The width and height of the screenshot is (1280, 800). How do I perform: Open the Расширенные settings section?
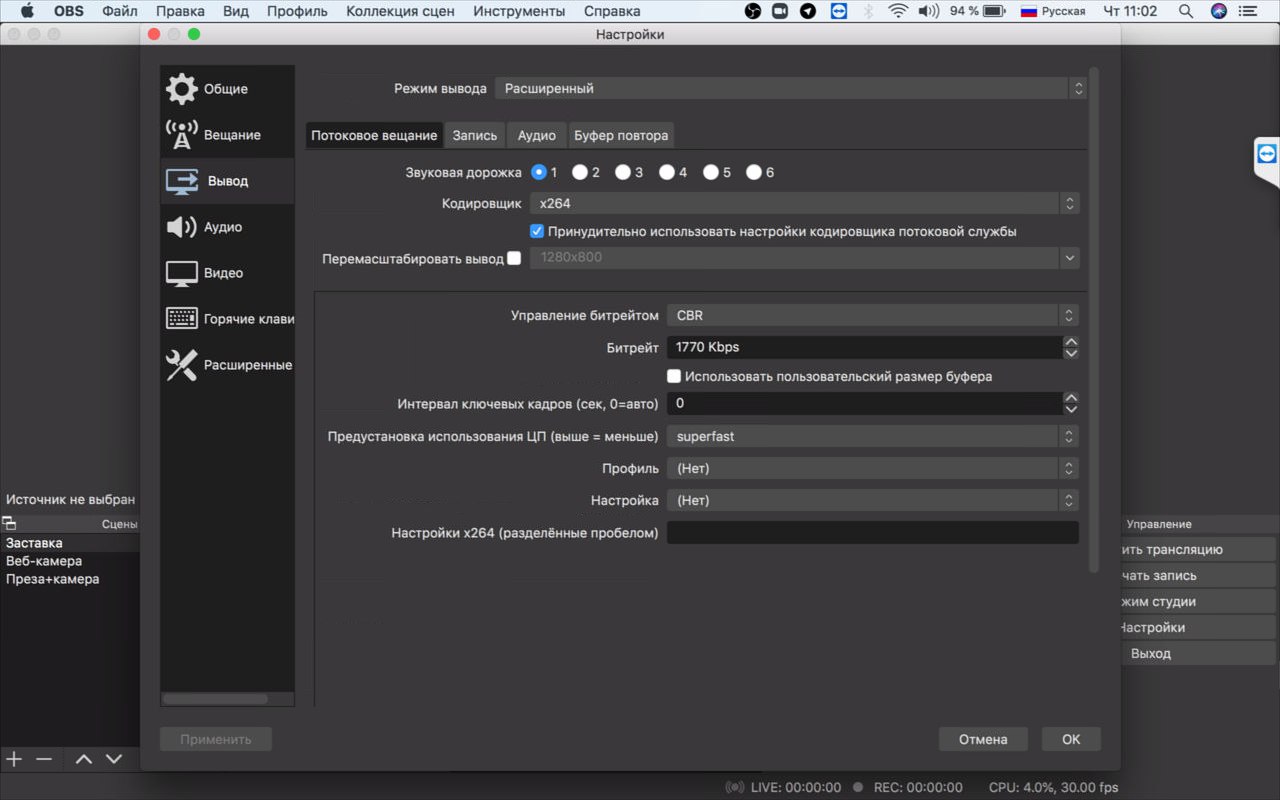[x=227, y=365]
